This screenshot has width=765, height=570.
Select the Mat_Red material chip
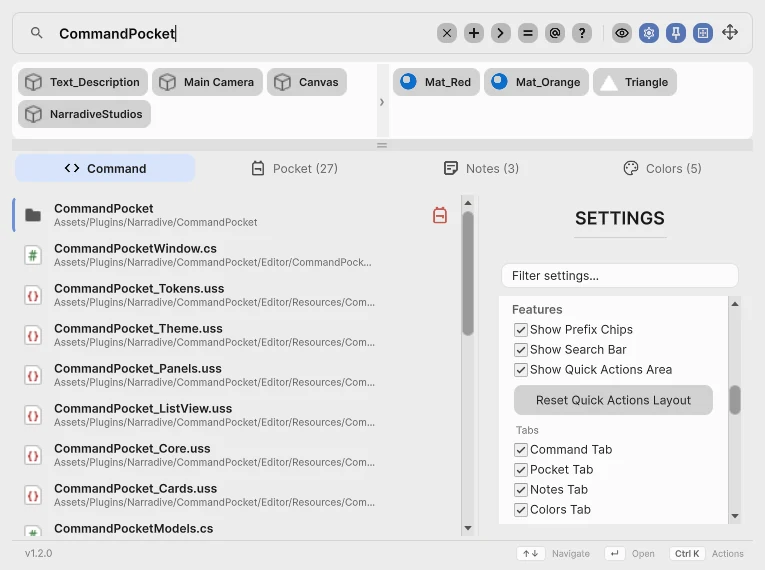(436, 82)
